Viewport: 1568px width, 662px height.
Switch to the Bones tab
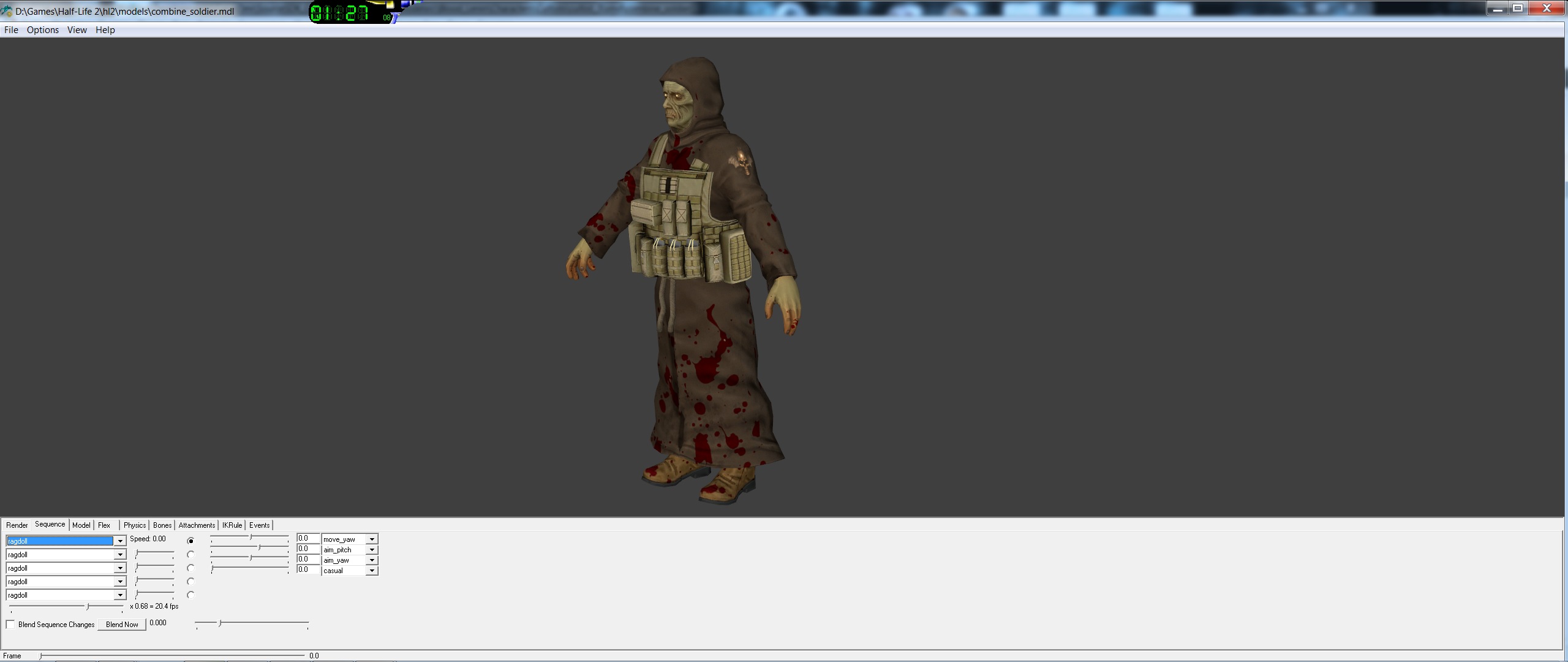[x=162, y=525]
